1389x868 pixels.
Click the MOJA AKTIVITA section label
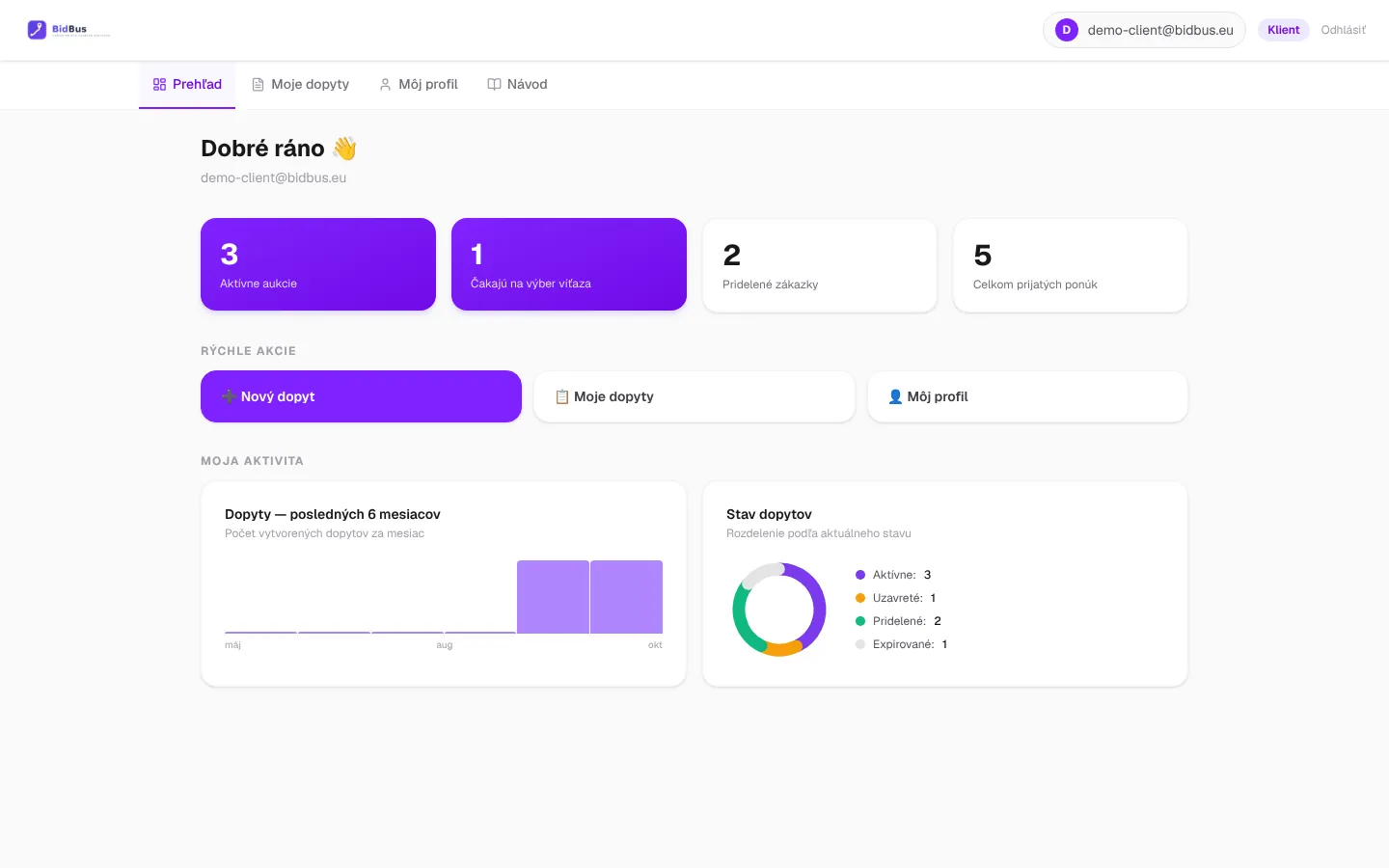[253, 461]
